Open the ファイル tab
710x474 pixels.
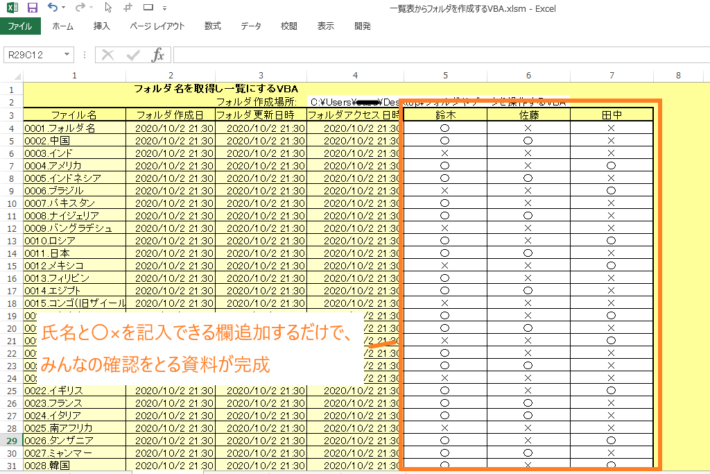(20, 26)
